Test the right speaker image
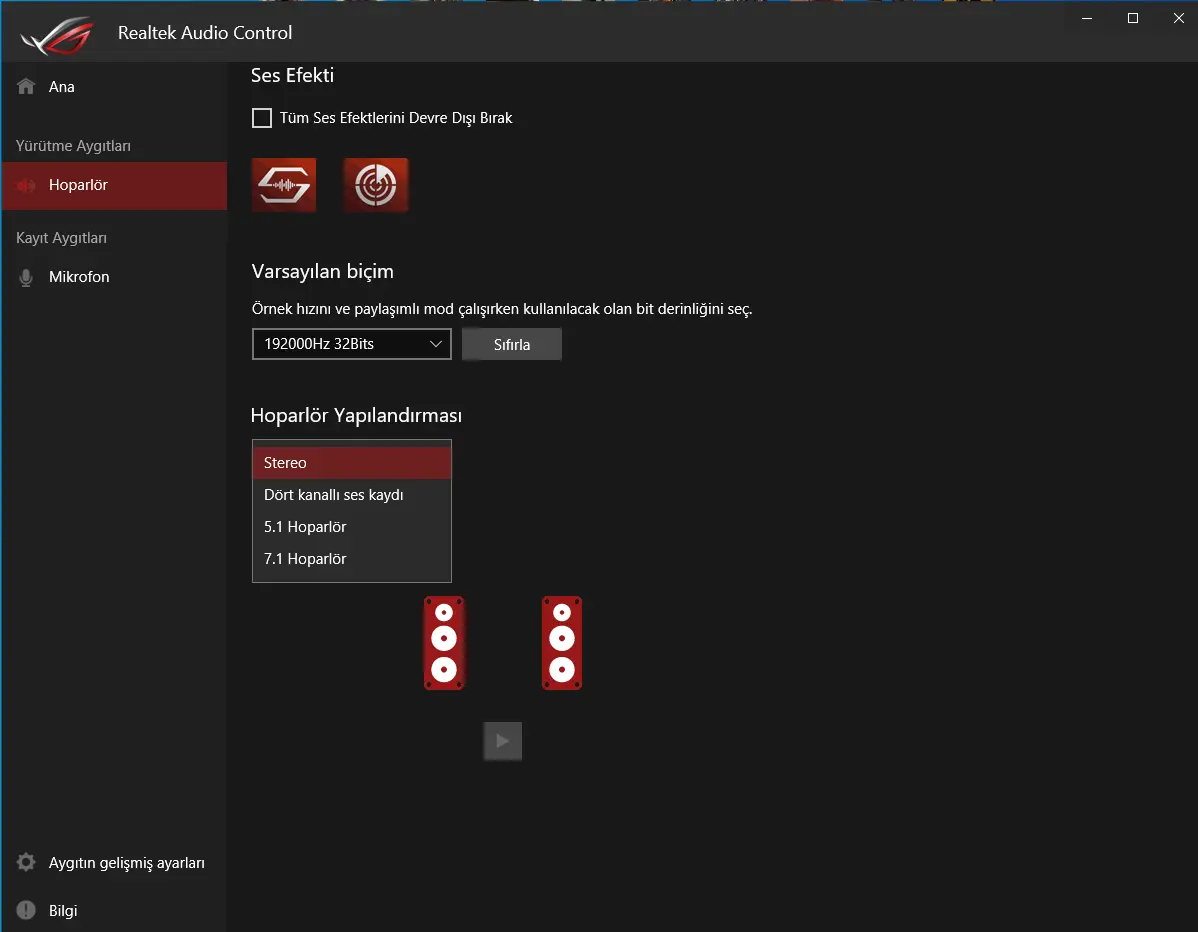 point(562,642)
